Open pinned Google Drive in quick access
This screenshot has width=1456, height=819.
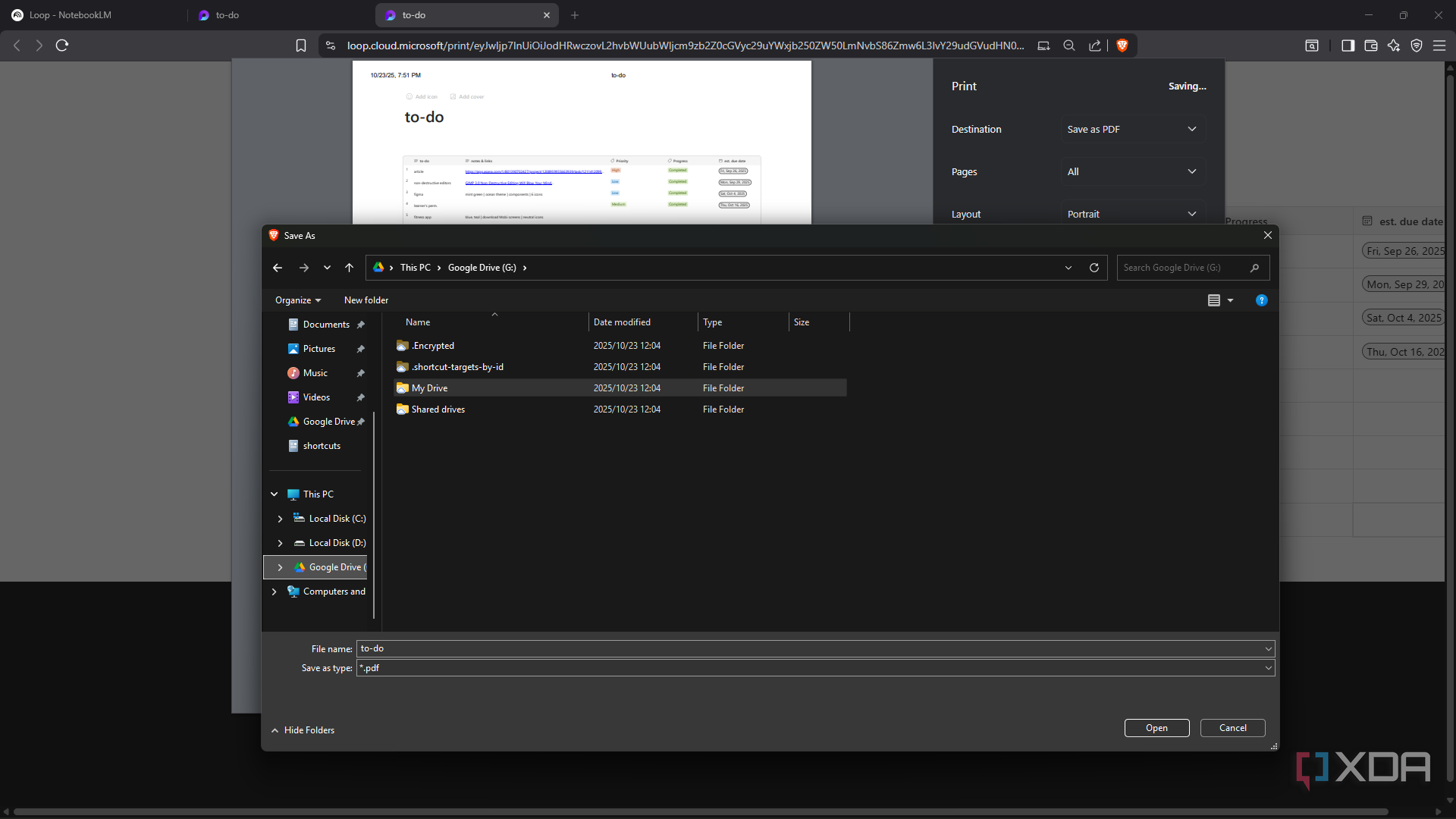(328, 422)
